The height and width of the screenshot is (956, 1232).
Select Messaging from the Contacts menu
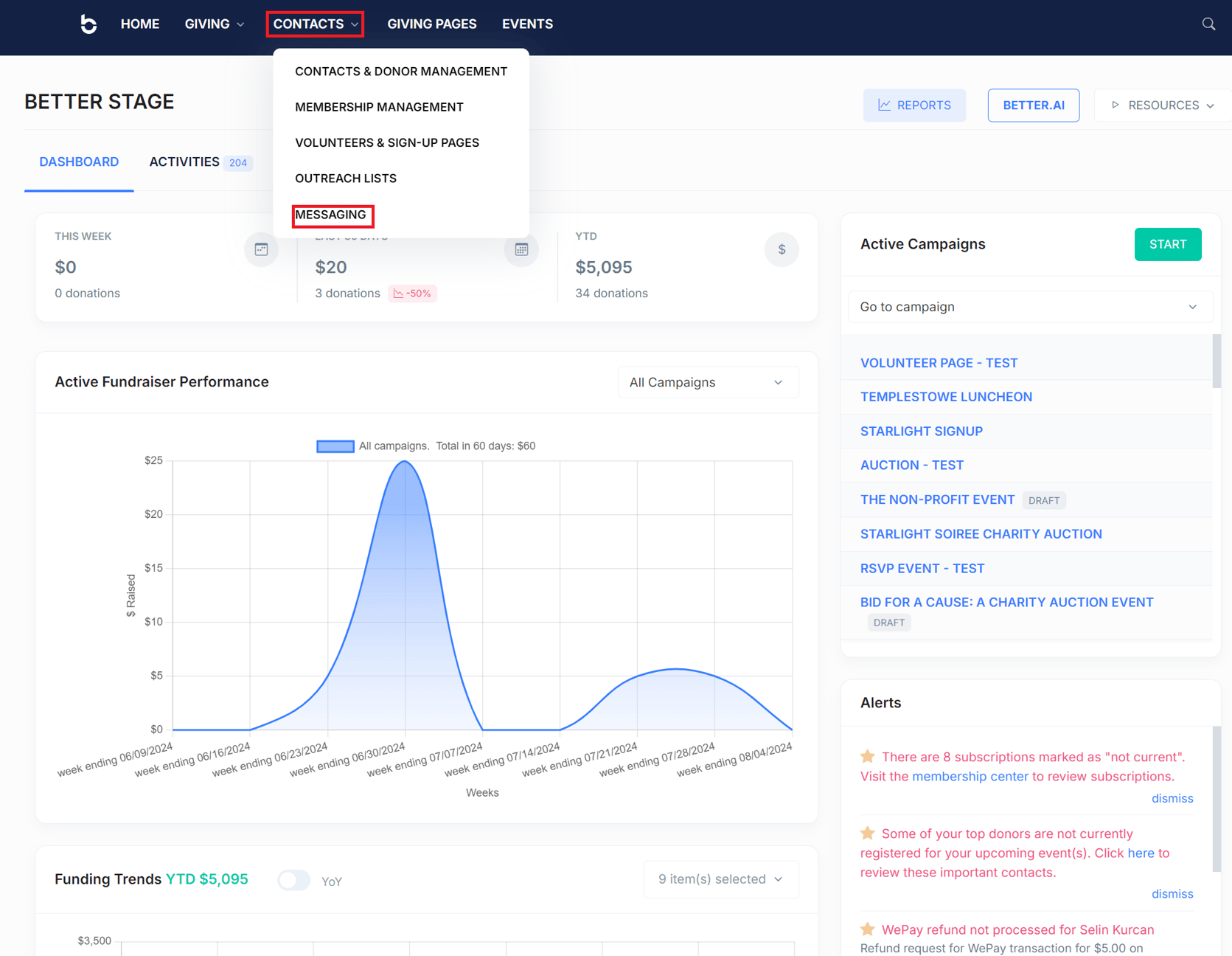331,215
